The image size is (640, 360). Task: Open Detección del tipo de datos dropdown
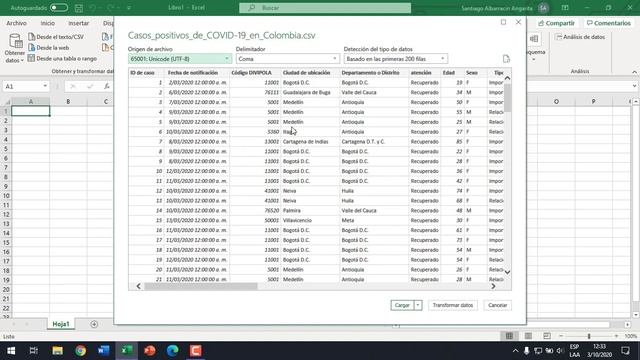(396, 59)
